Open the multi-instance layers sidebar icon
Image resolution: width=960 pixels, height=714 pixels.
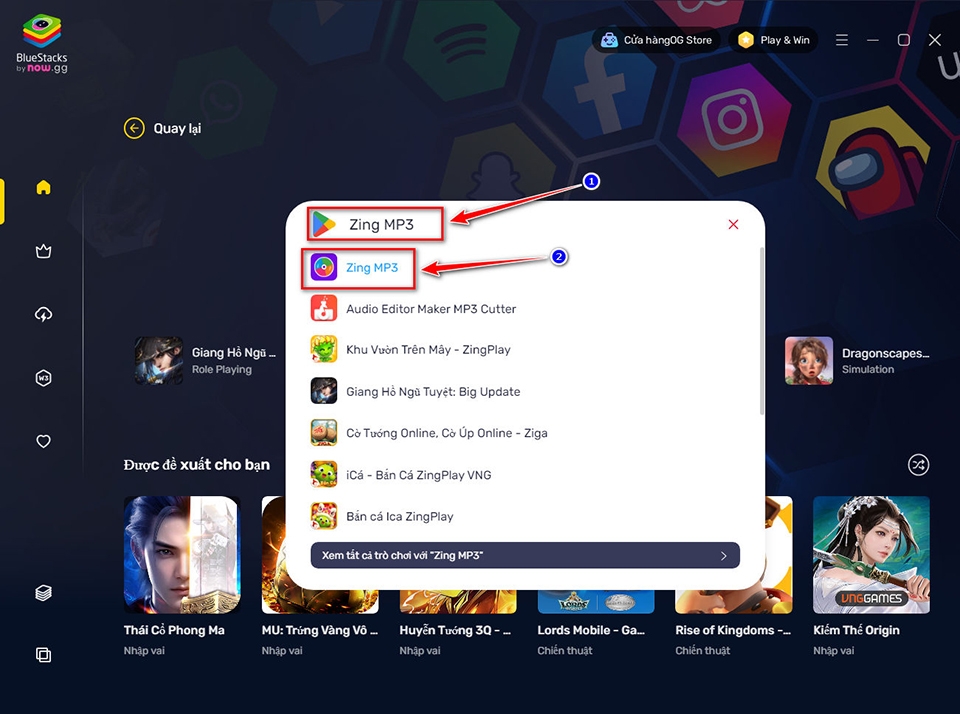[x=43, y=593]
